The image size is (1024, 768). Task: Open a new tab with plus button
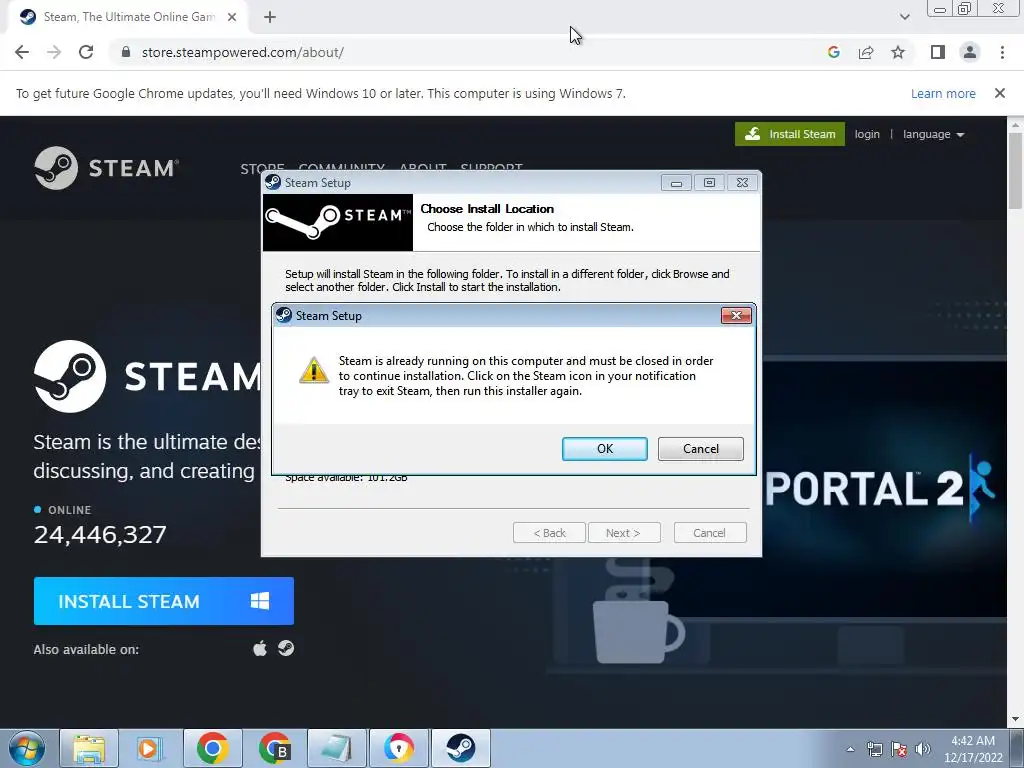click(x=270, y=17)
